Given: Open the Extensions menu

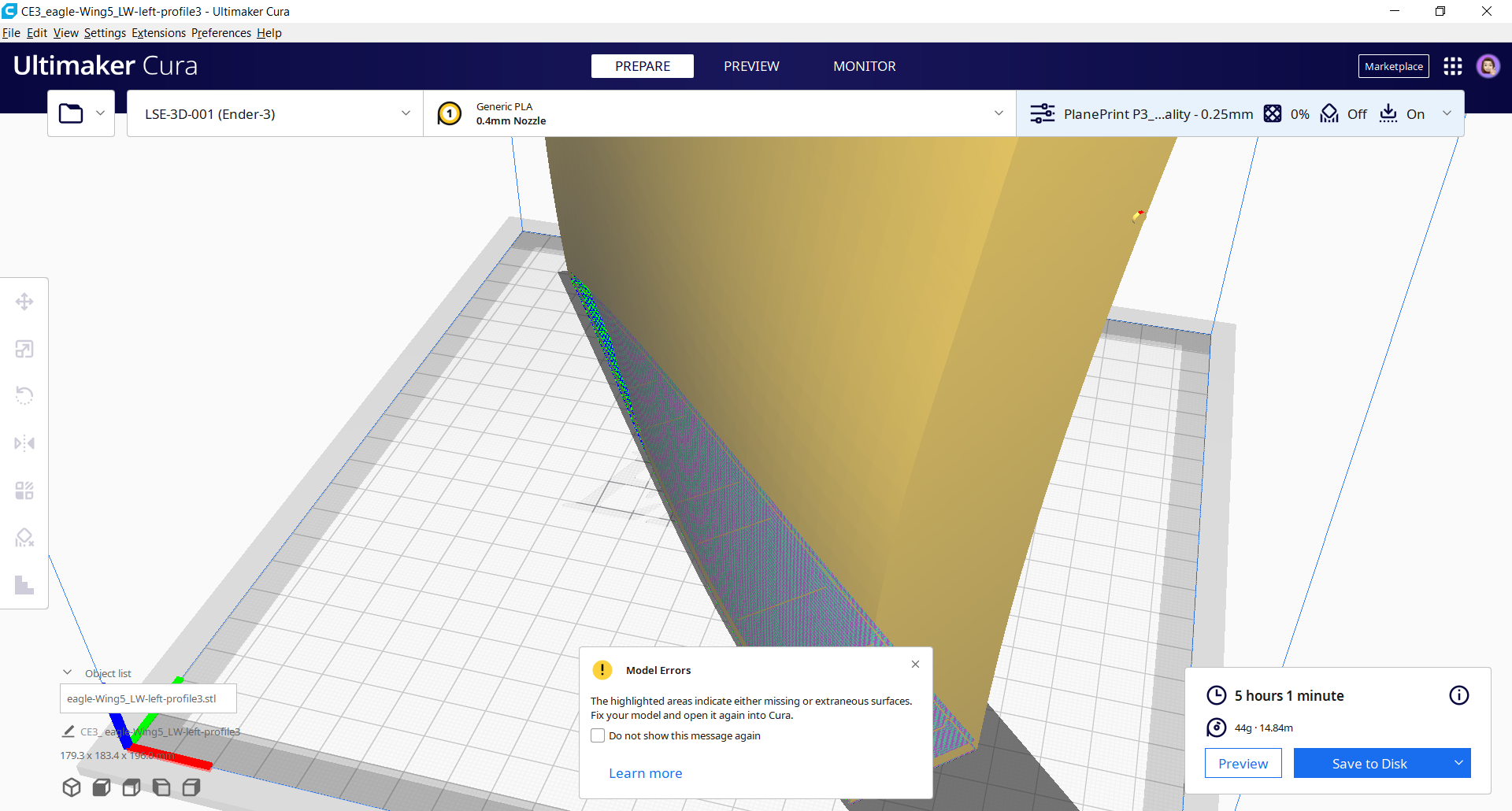Looking at the screenshot, I should tap(158, 33).
